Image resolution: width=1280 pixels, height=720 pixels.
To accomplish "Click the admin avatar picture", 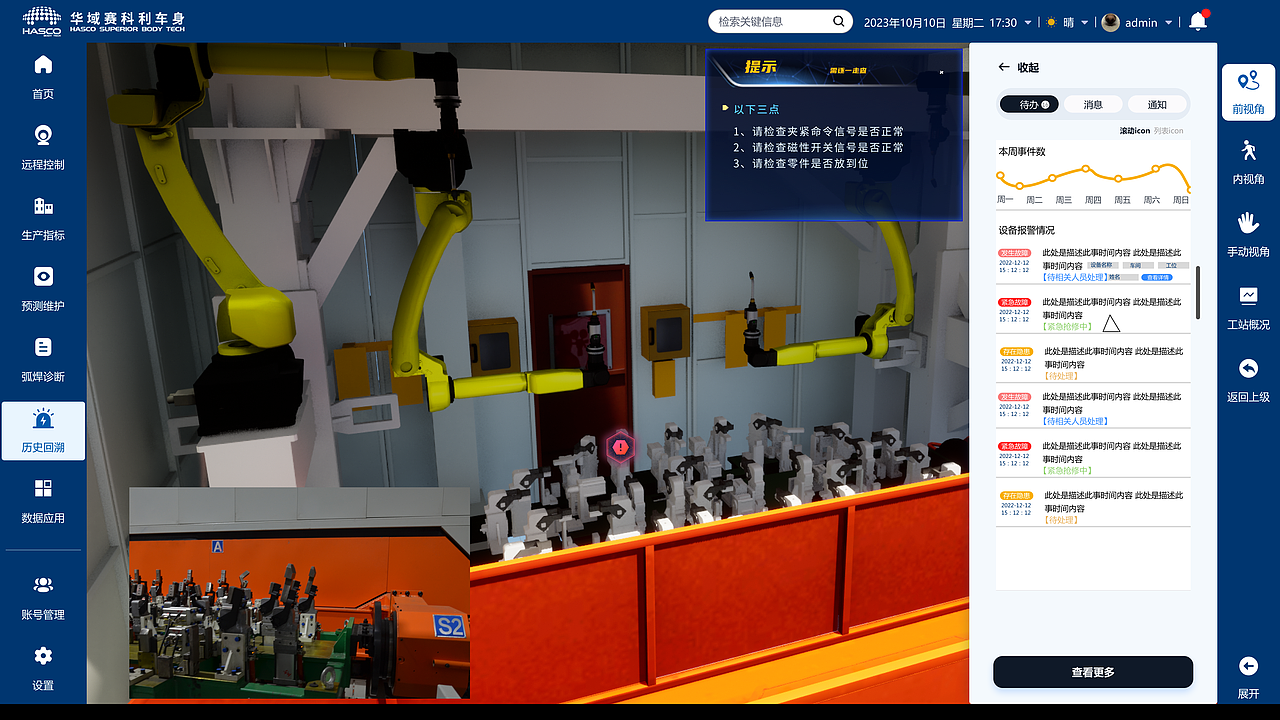I will click(1110, 22).
